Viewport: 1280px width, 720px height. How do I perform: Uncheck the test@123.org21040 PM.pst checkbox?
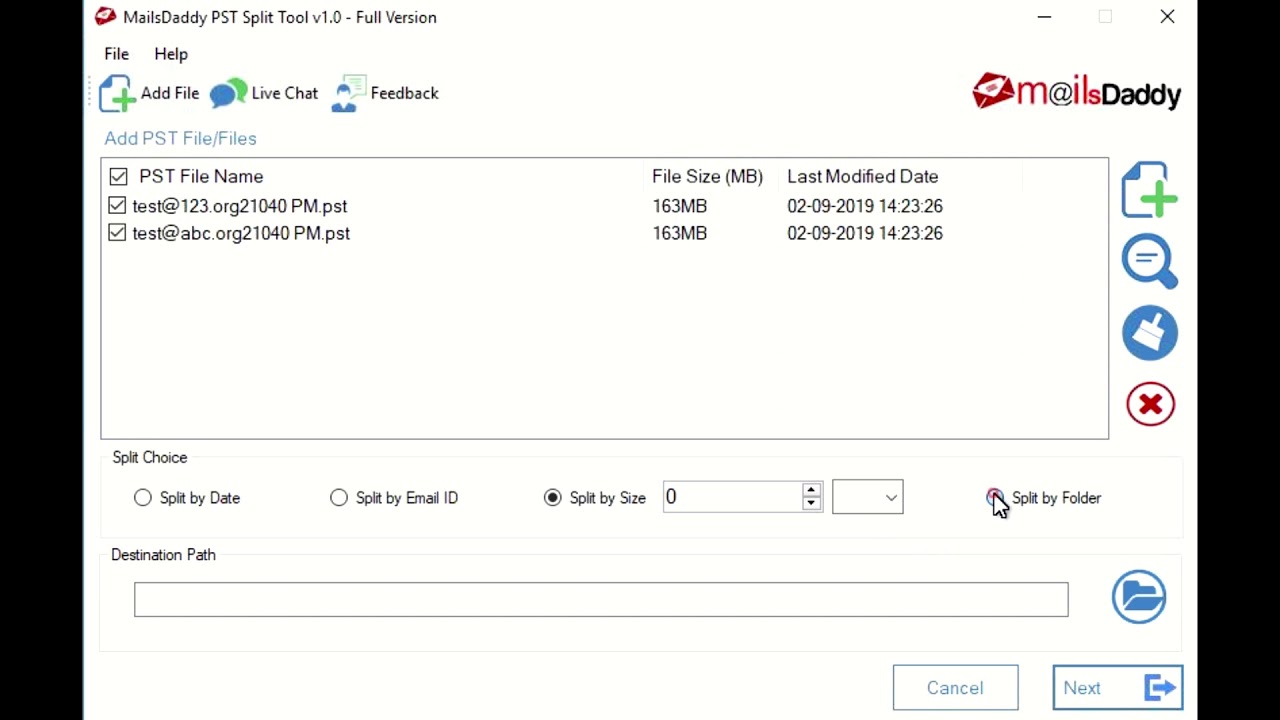(x=117, y=205)
